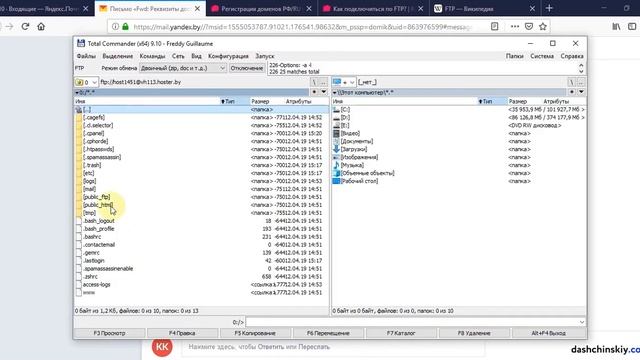Select the access-logs link entry
The width and height of the screenshot is (640, 360).
point(202,284)
